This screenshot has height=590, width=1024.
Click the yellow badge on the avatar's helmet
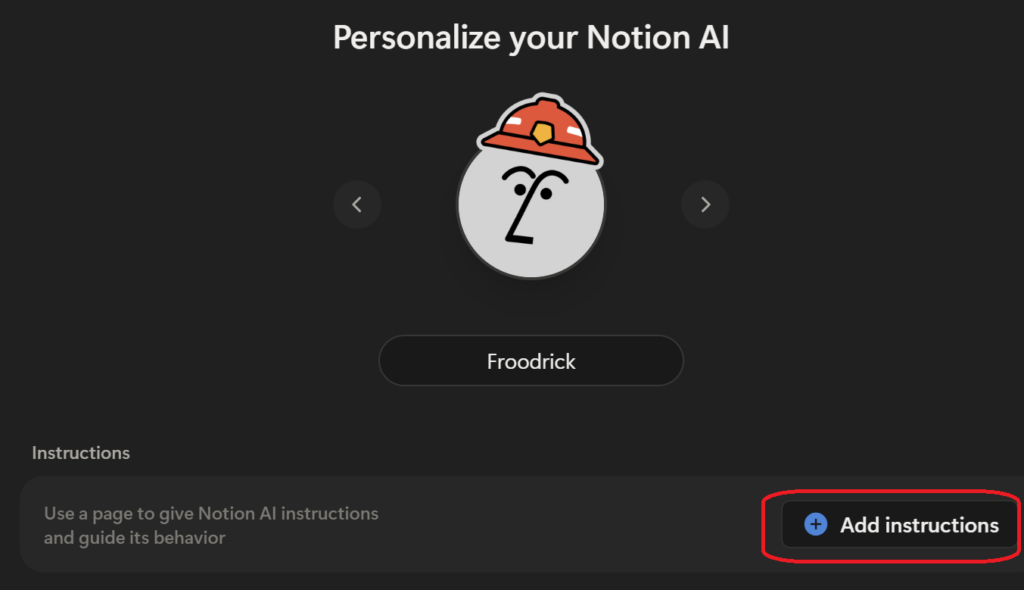click(542, 133)
